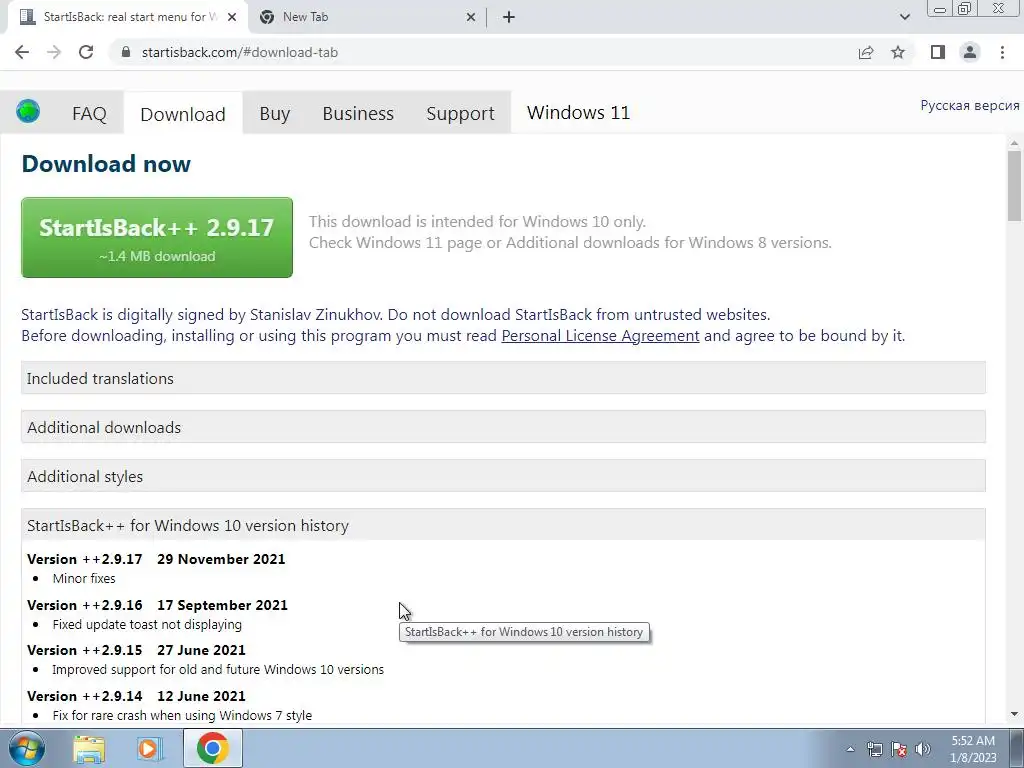1024x768 pixels.
Task: Click the Show desktop strip on taskbar
Action: point(1017,748)
